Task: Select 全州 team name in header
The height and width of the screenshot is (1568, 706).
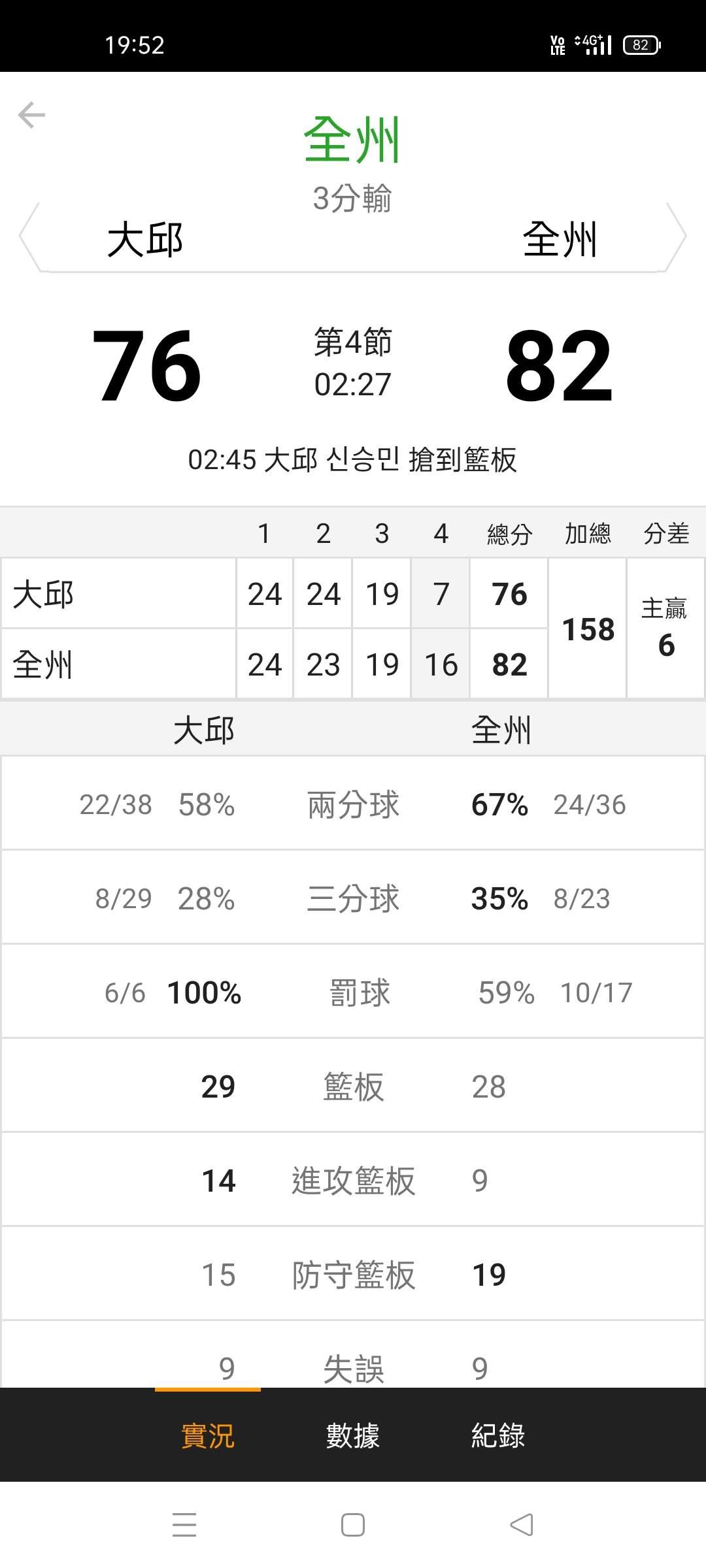Action: click(560, 239)
